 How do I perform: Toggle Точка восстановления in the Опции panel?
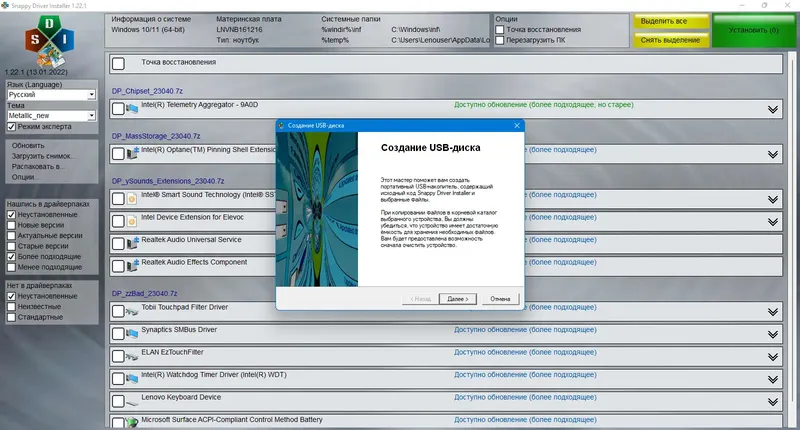pos(500,30)
